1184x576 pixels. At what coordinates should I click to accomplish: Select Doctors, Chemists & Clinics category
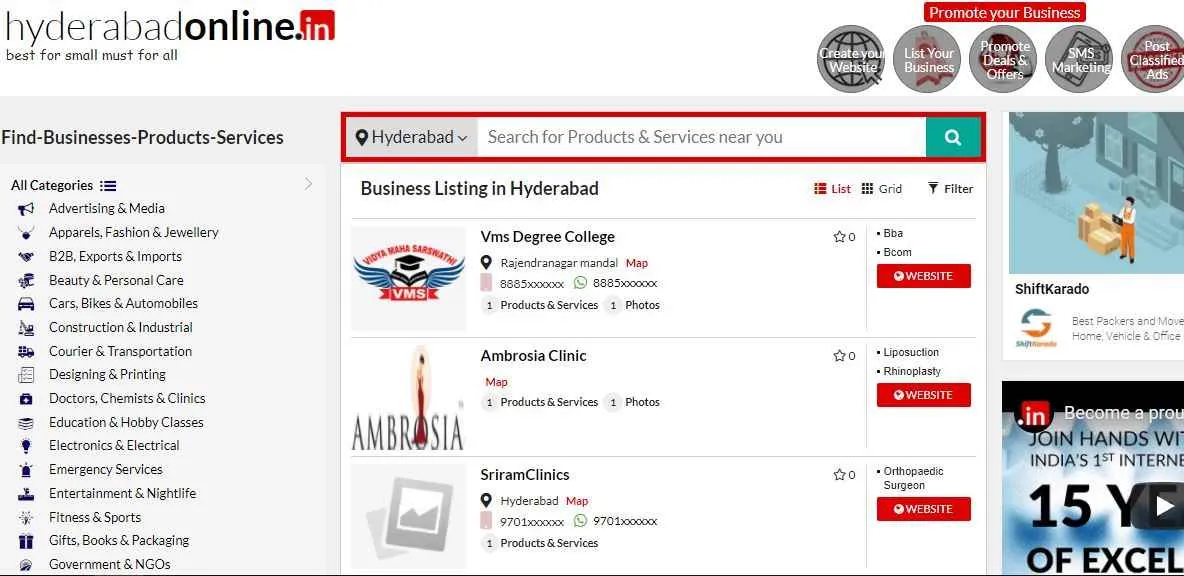[127, 398]
